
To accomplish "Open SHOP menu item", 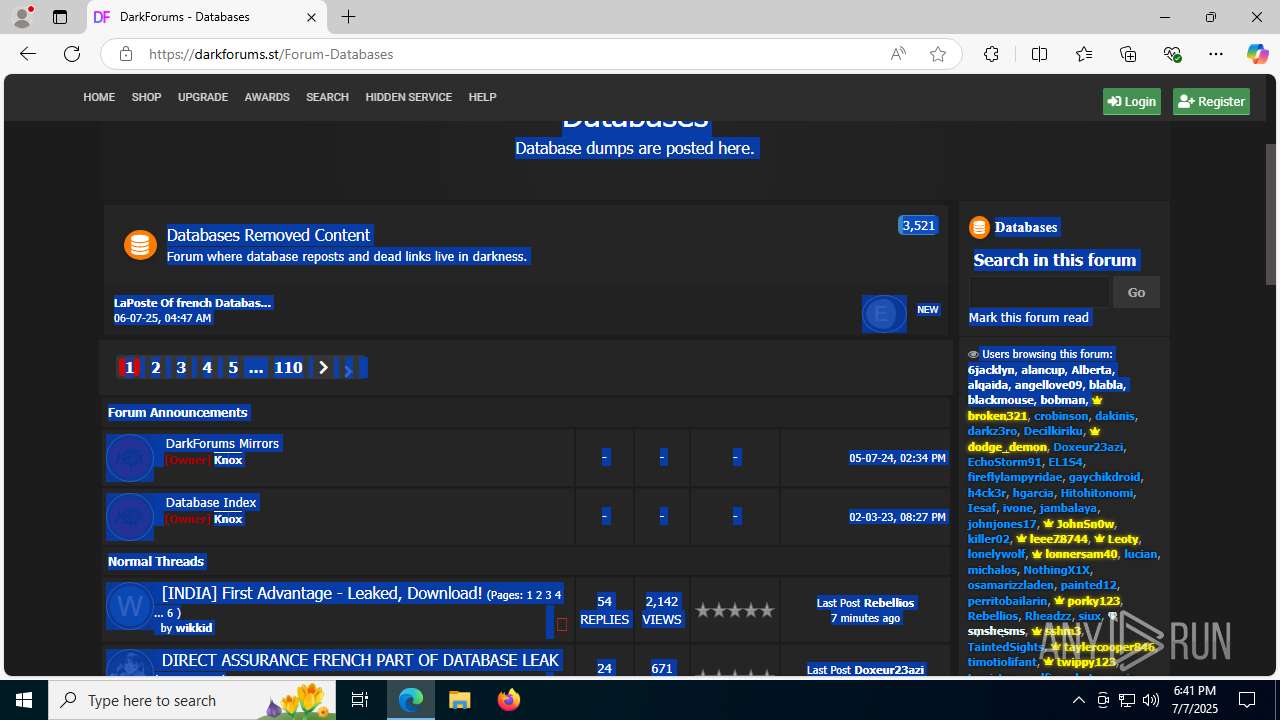I will click(x=146, y=97).
